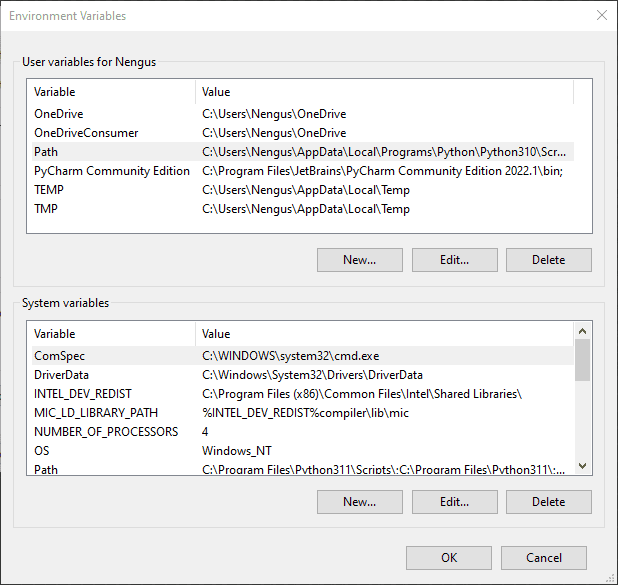Select the system Path variable row
The width and height of the screenshot is (618, 585).
303,468
